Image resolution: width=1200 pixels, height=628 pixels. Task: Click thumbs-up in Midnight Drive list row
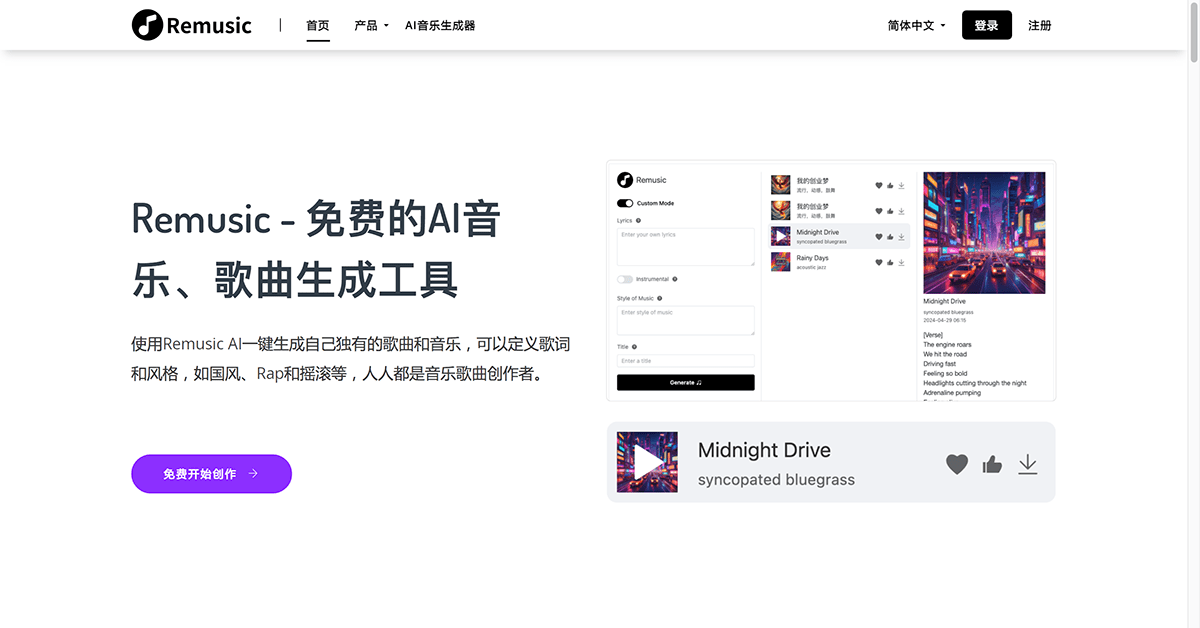[890, 237]
